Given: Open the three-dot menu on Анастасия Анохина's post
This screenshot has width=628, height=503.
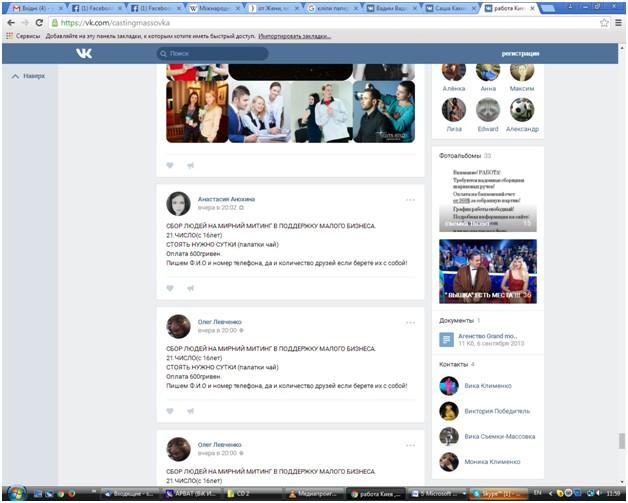Looking at the screenshot, I should click(410, 200).
